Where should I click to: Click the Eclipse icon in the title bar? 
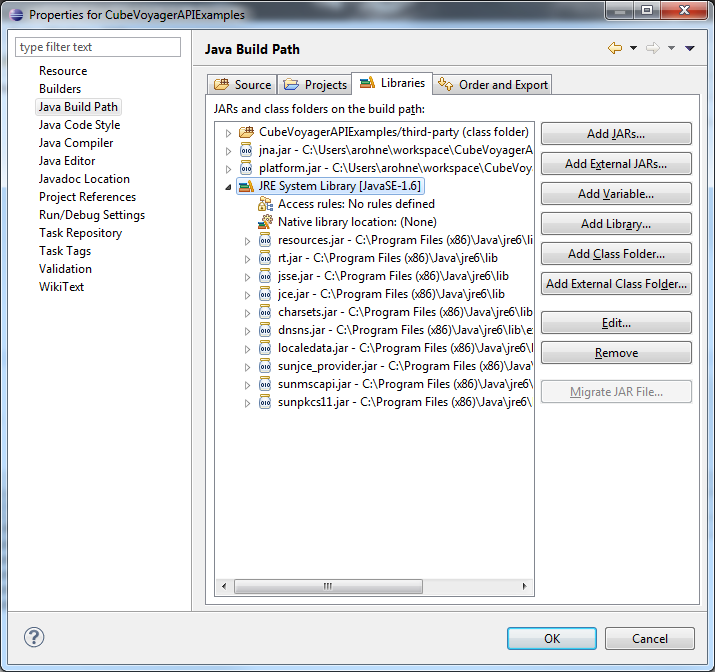pyautogui.click(x=16, y=15)
